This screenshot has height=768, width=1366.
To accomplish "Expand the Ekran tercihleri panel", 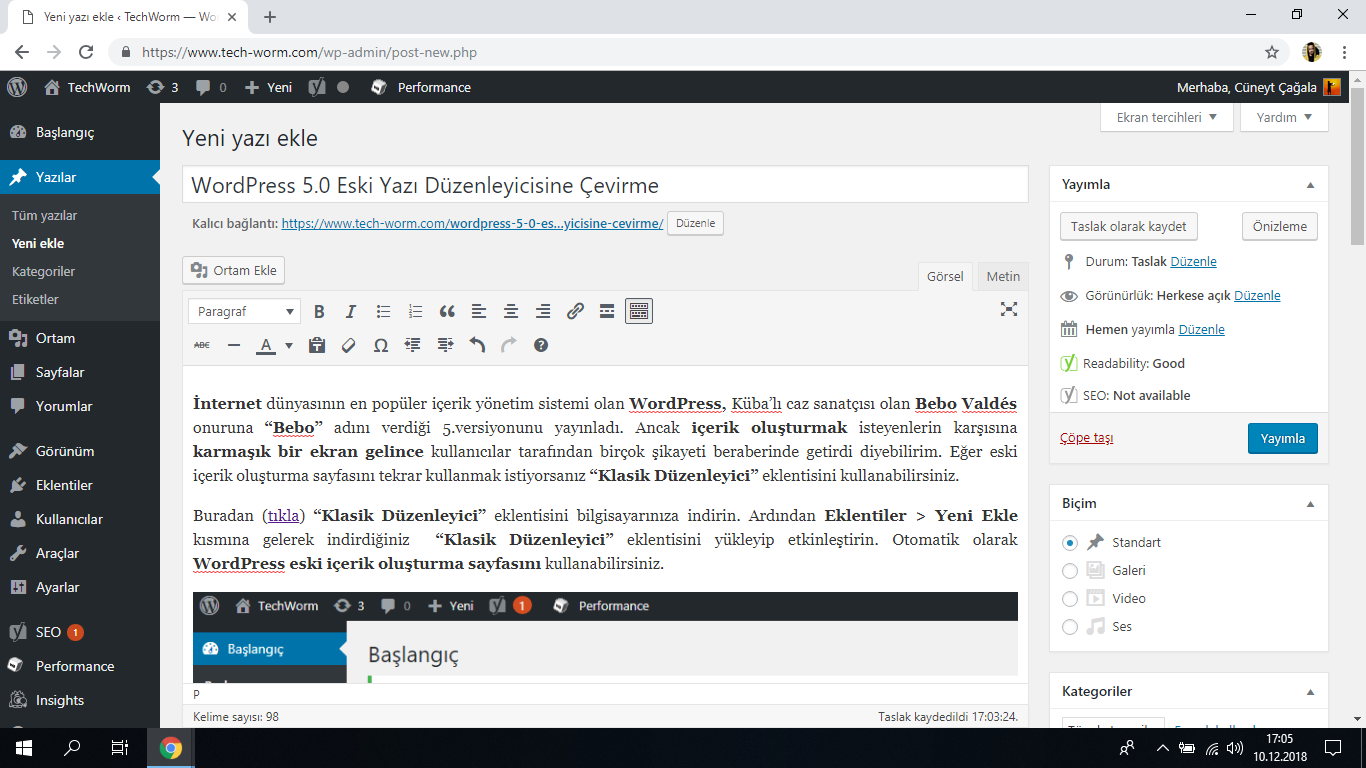I will [x=1166, y=117].
